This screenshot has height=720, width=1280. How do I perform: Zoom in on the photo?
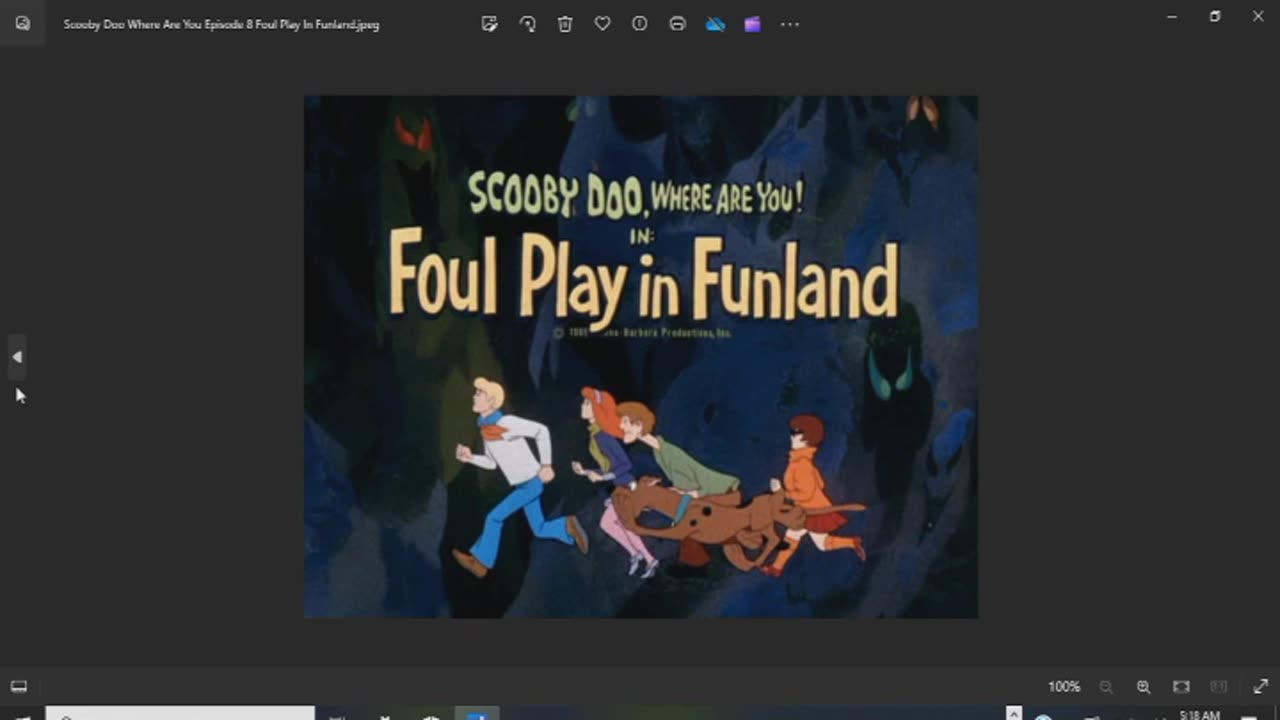1143,687
